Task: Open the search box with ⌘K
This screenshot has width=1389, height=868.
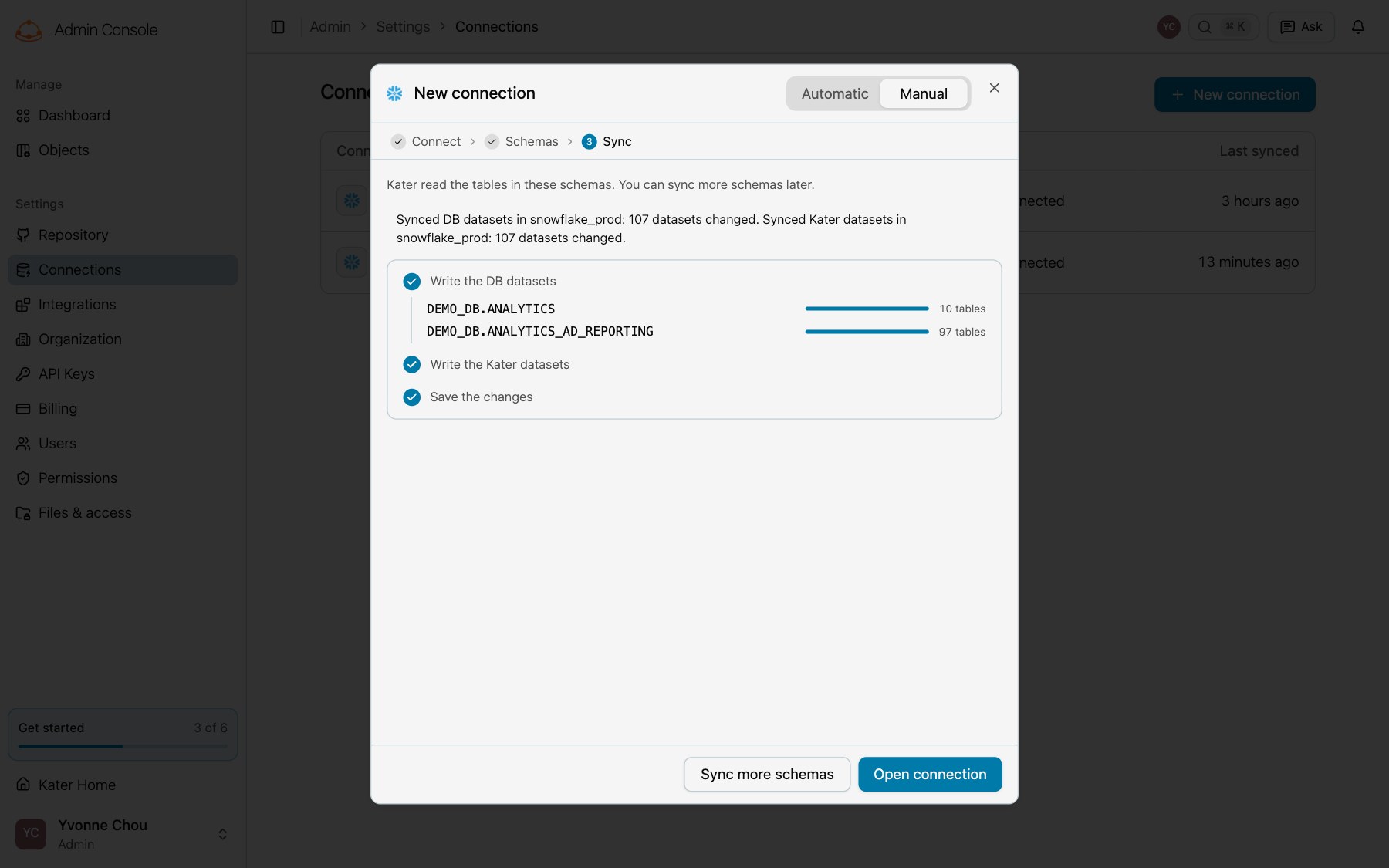Action: (1224, 27)
